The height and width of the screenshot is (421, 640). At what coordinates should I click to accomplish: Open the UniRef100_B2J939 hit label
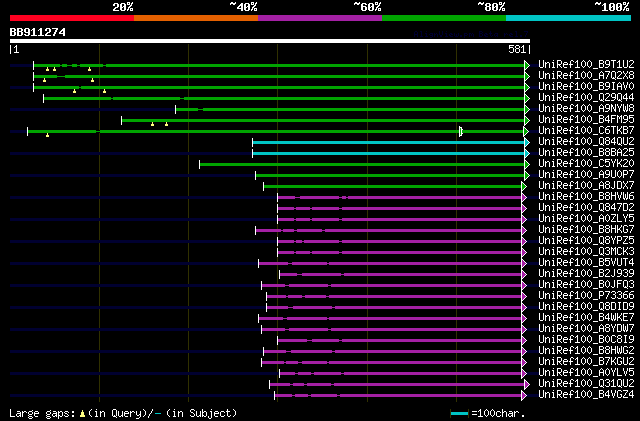pyautogui.click(x=586, y=274)
